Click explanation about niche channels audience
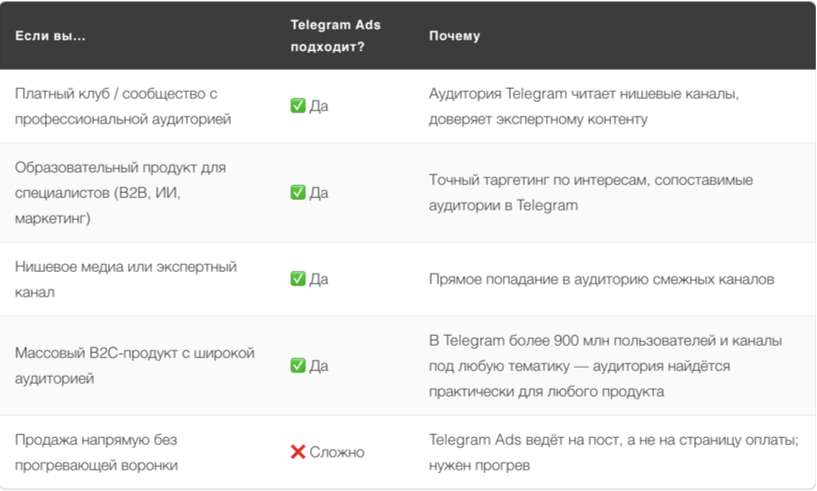Image resolution: width=817 pixels, height=491 pixels. tap(584, 106)
